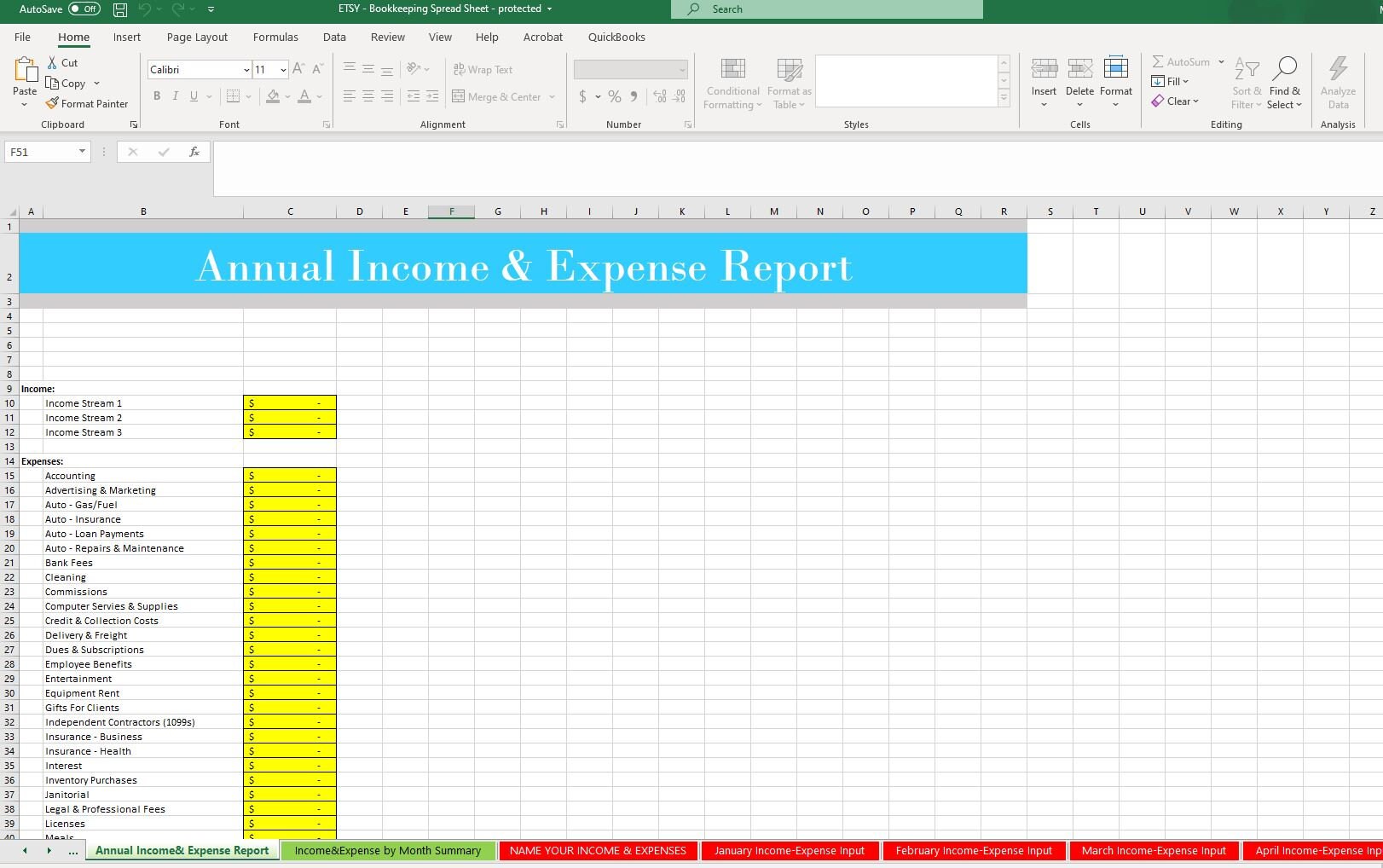Screen dimensions: 1383x868
Task: Click Find & Select
Action: [1285, 83]
